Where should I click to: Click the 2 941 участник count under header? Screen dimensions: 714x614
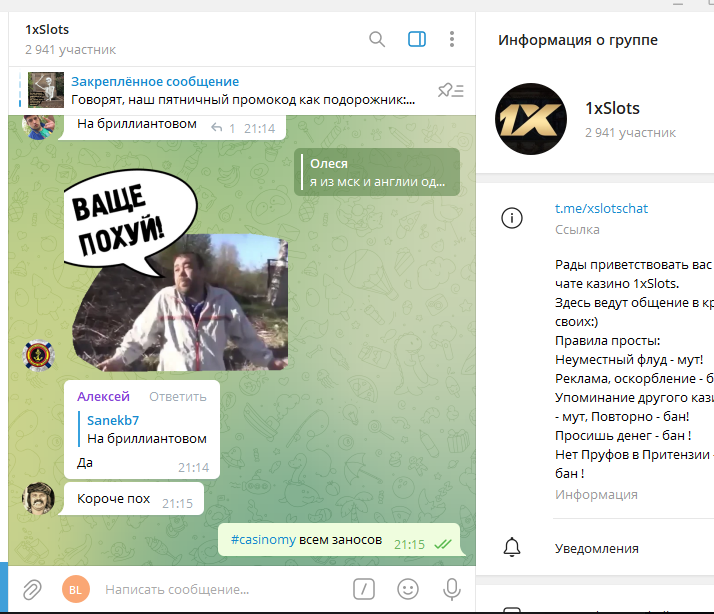tap(71, 50)
